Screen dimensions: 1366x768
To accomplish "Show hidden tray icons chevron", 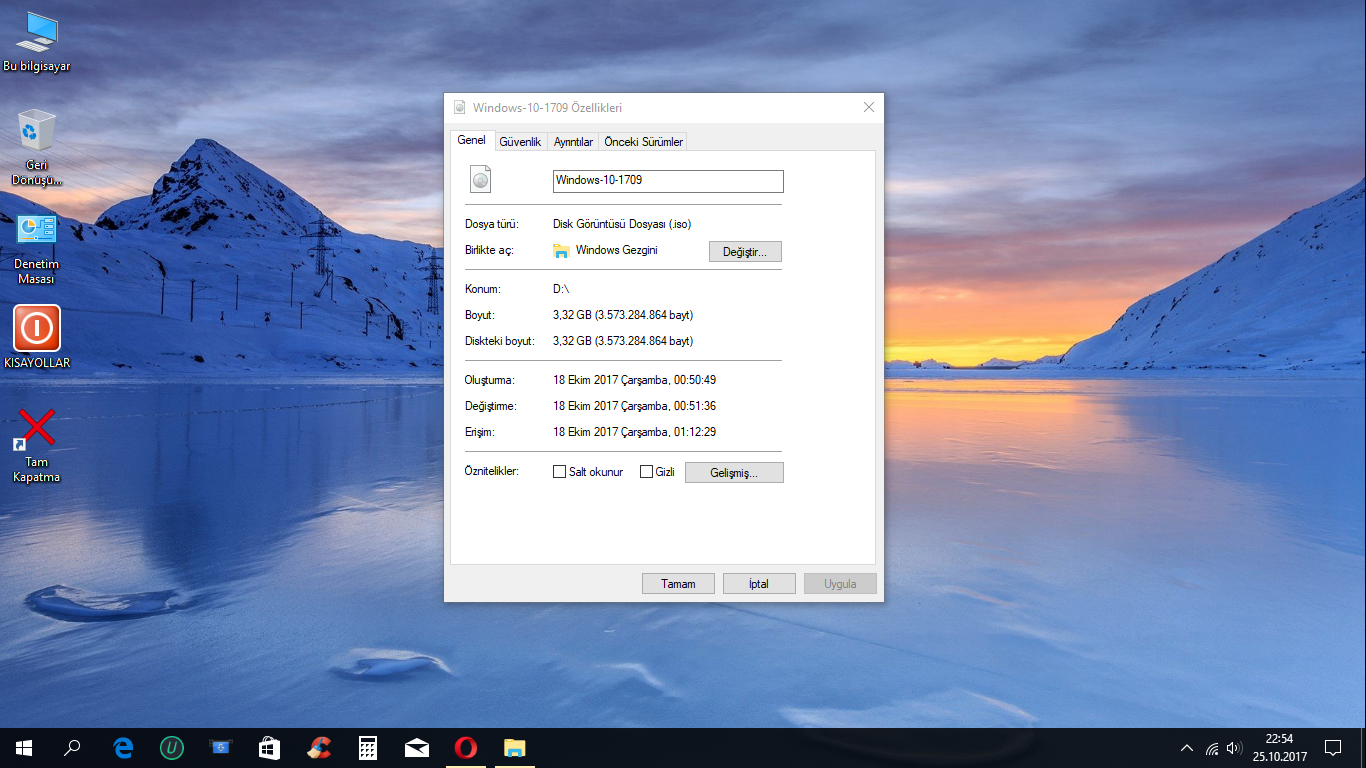I will tap(1187, 747).
